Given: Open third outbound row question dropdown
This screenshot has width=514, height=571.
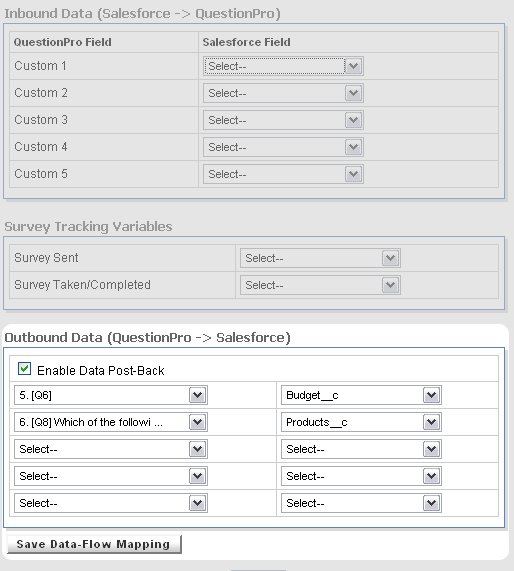Looking at the screenshot, I should (111, 449).
